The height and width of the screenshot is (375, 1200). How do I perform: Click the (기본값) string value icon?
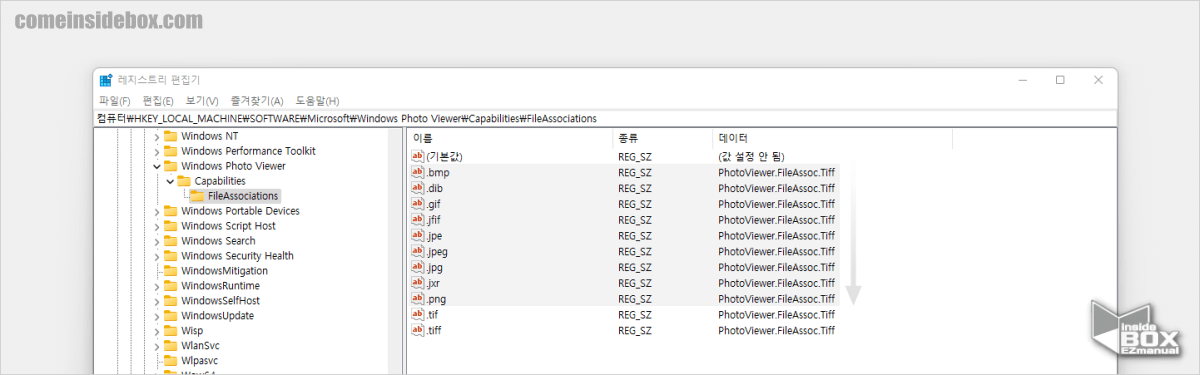tap(418, 157)
